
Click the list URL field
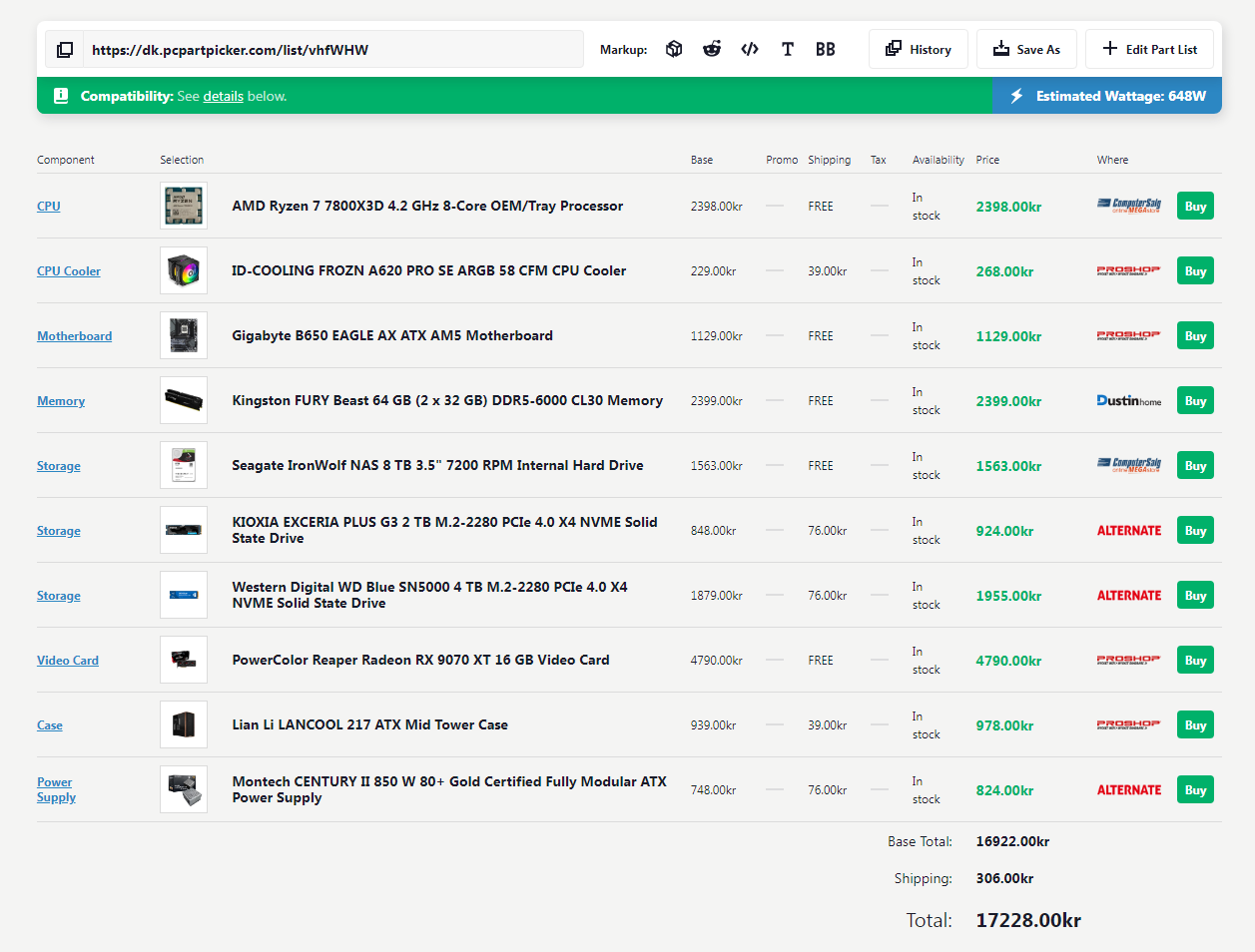coord(333,50)
